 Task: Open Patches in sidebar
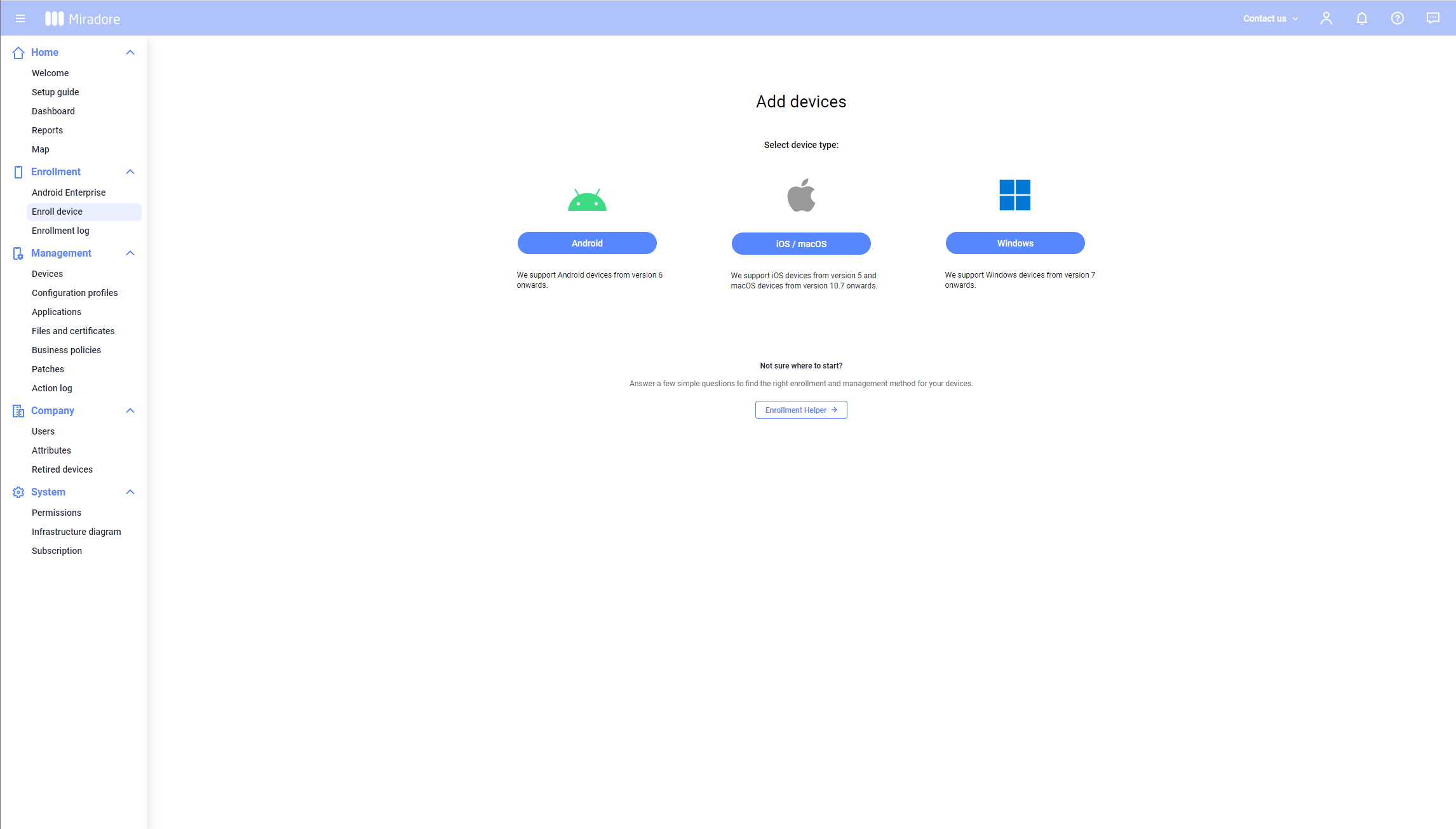[x=48, y=369]
